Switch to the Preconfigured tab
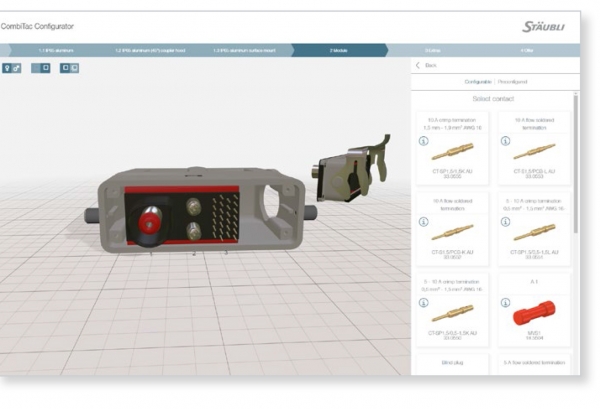This screenshot has width=600, height=409. tap(513, 80)
